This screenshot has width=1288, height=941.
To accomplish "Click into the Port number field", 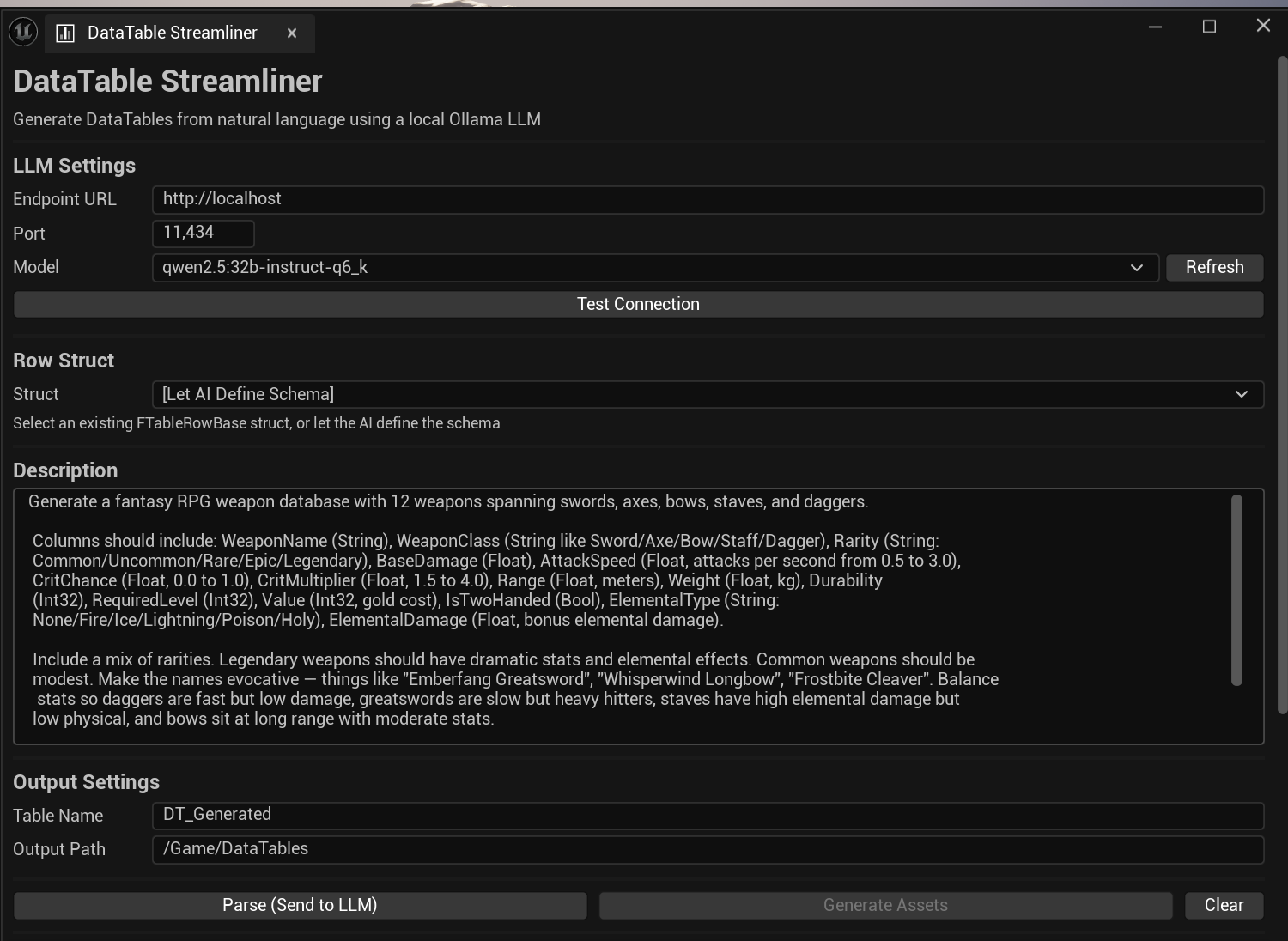I will click(203, 233).
